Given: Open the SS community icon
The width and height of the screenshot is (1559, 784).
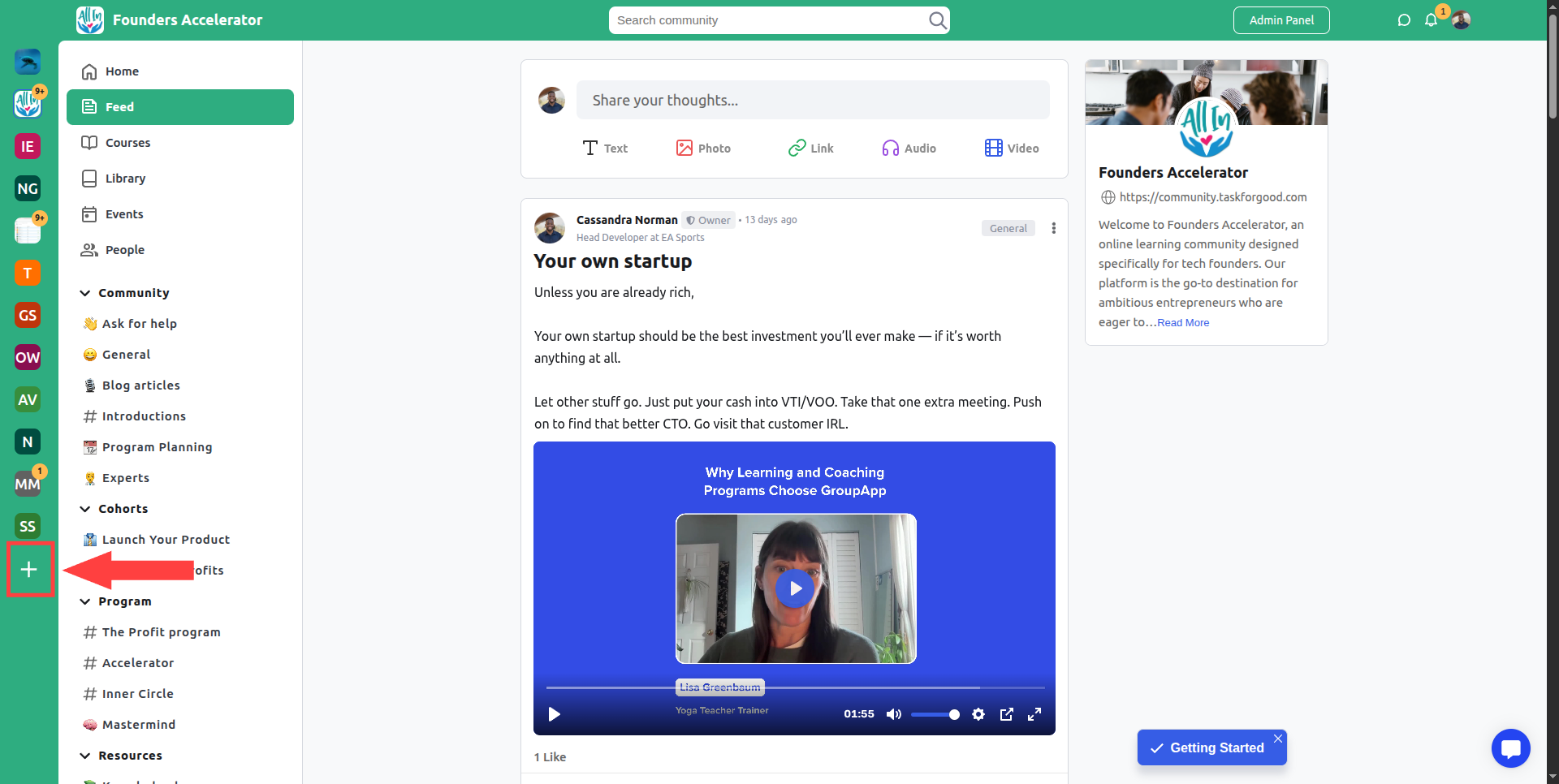Looking at the screenshot, I should coord(28,526).
